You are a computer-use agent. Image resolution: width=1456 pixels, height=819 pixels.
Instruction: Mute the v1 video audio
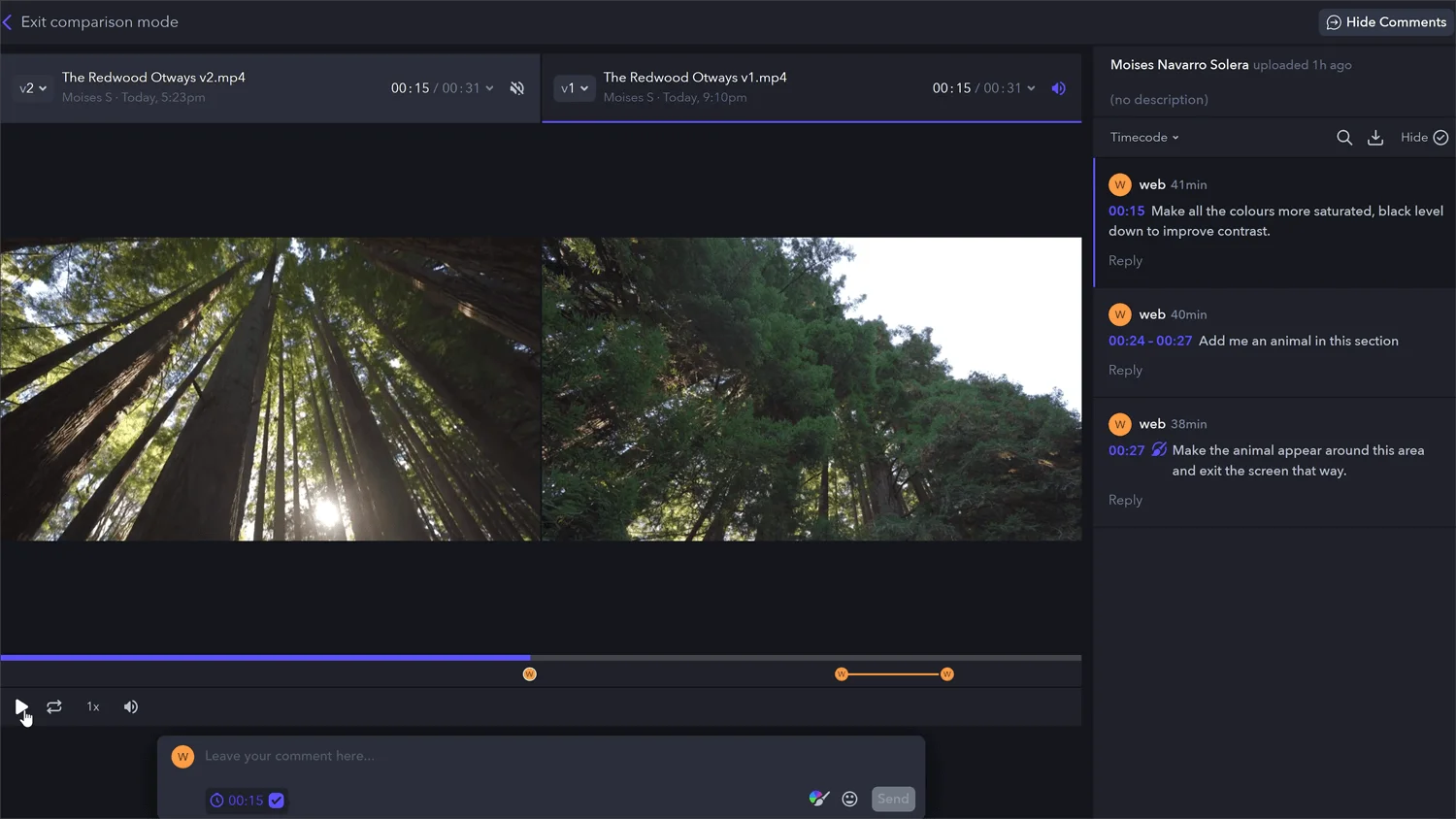(1059, 88)
